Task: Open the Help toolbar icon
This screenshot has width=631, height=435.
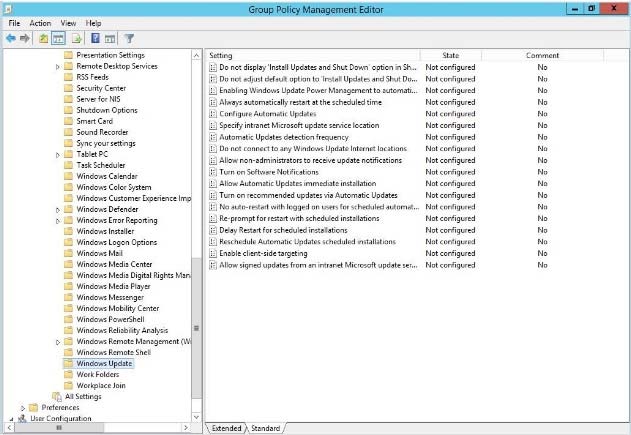Action: pyautogui.click(x=95, y=39)
